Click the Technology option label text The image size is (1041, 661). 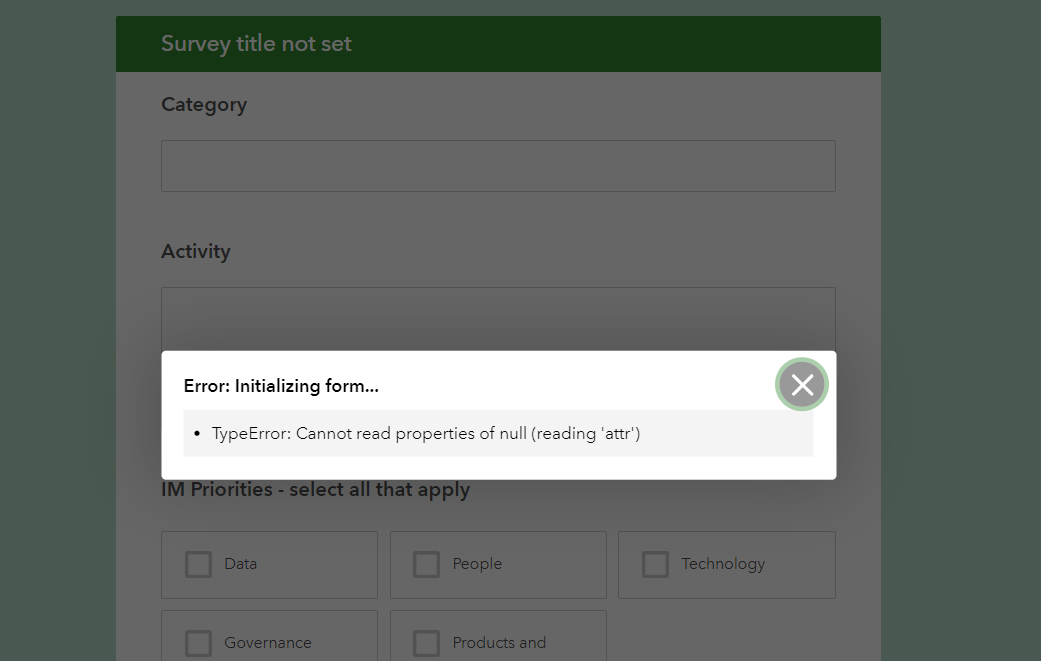click(x=723, y=564)
